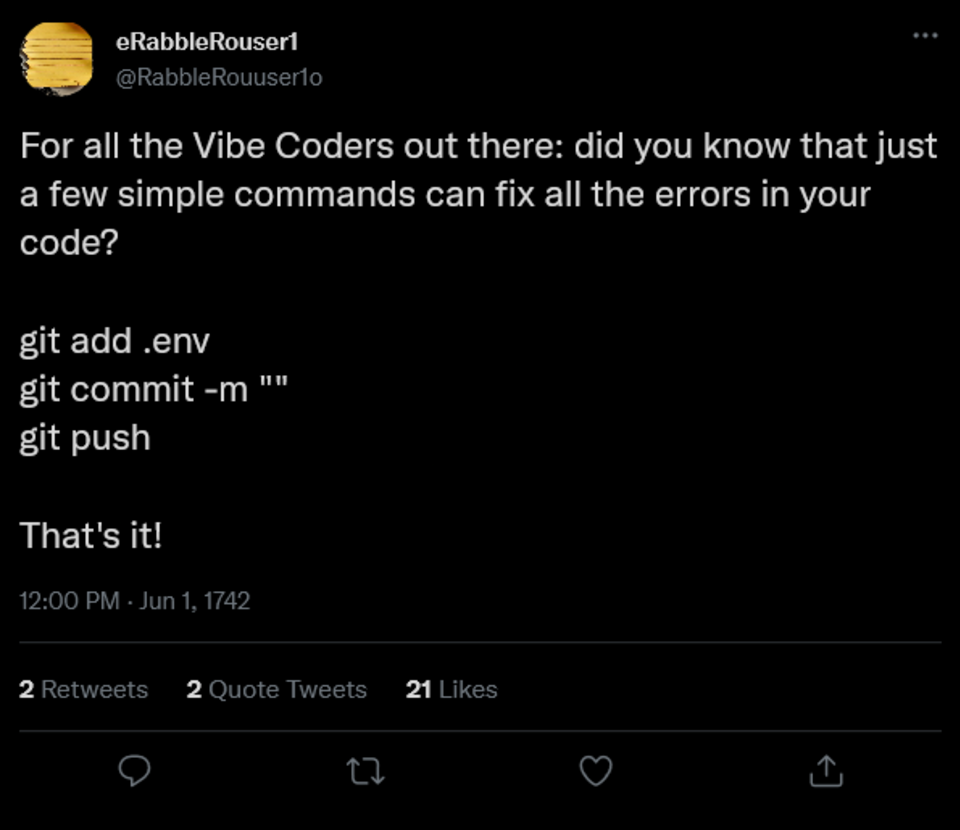This screenshot has width=960, height=830.
Task: Show the 2 Quote Tweets
Action: [x=277, y=689]
